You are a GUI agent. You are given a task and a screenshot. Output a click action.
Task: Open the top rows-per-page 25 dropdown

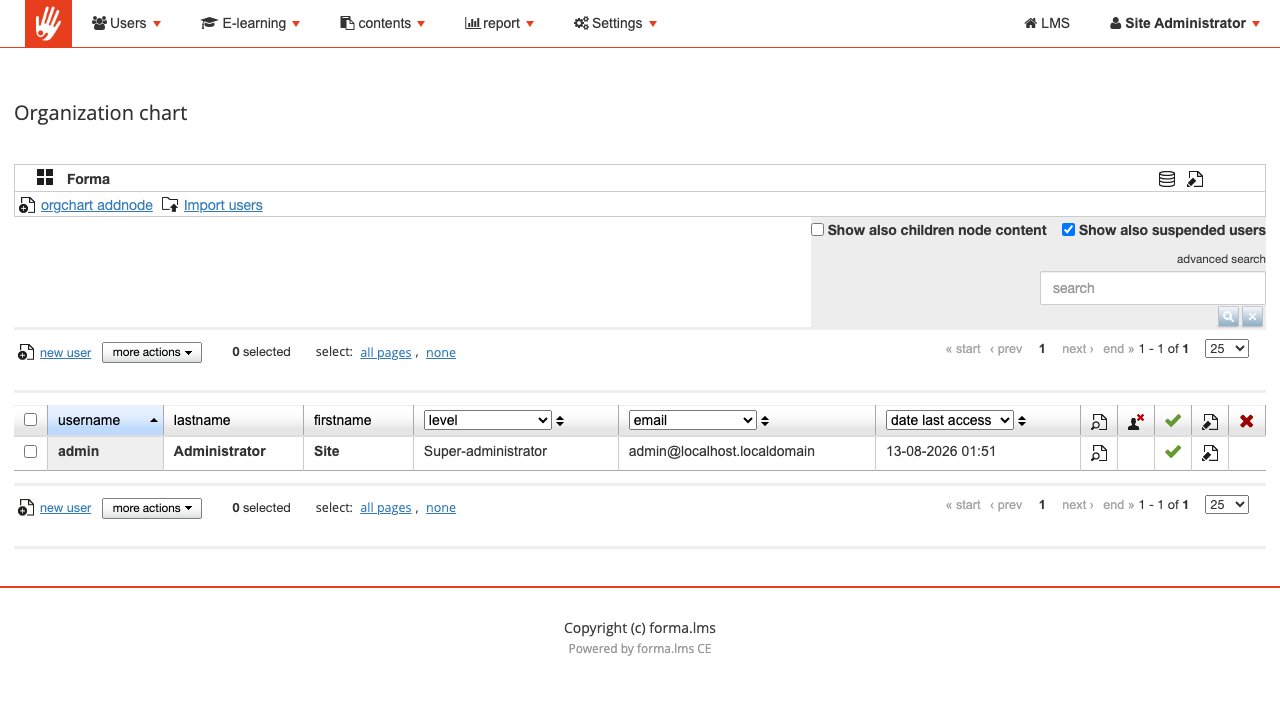pyautogui.click(x=1227, y=349)
